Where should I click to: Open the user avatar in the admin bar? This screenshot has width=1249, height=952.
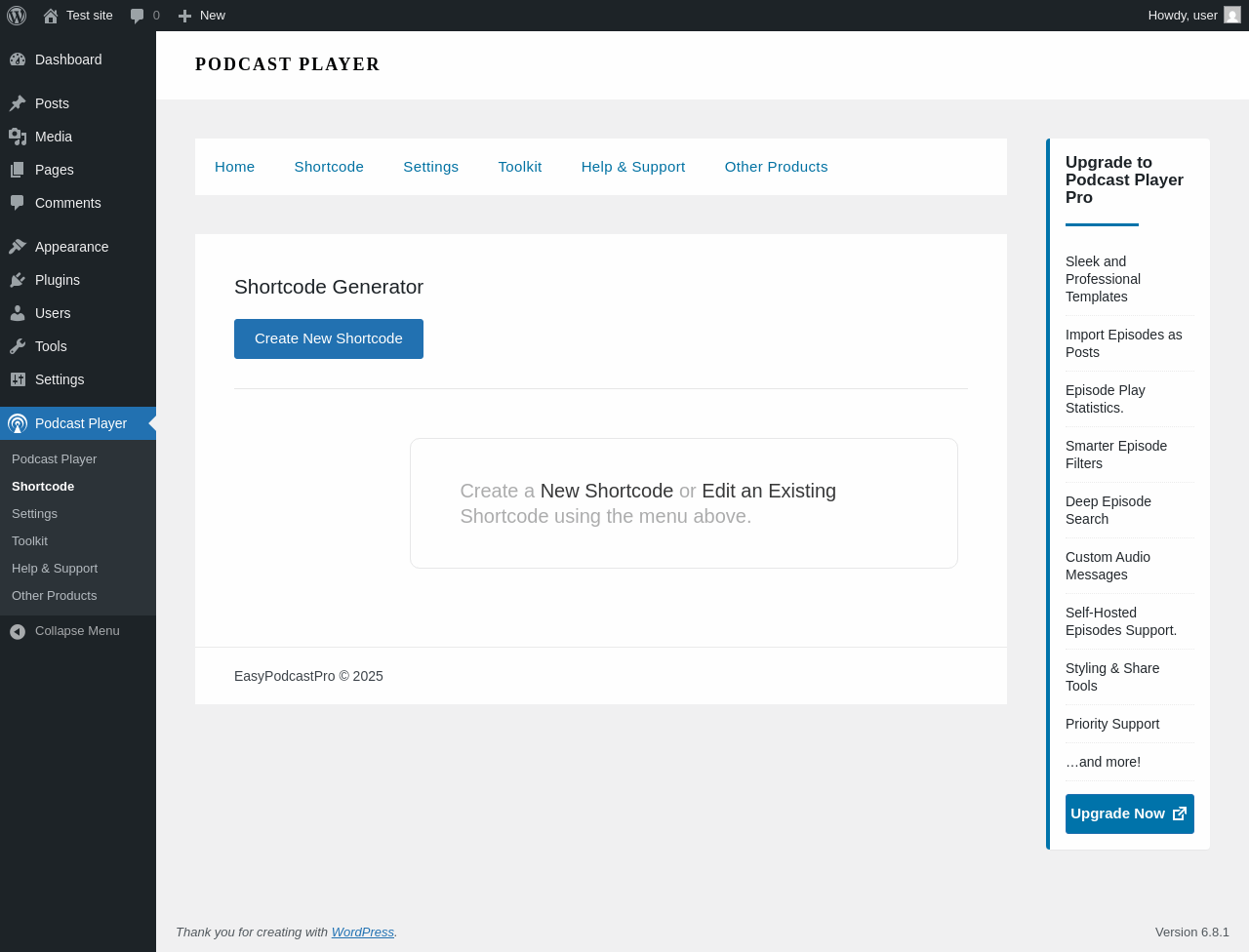1232,15
